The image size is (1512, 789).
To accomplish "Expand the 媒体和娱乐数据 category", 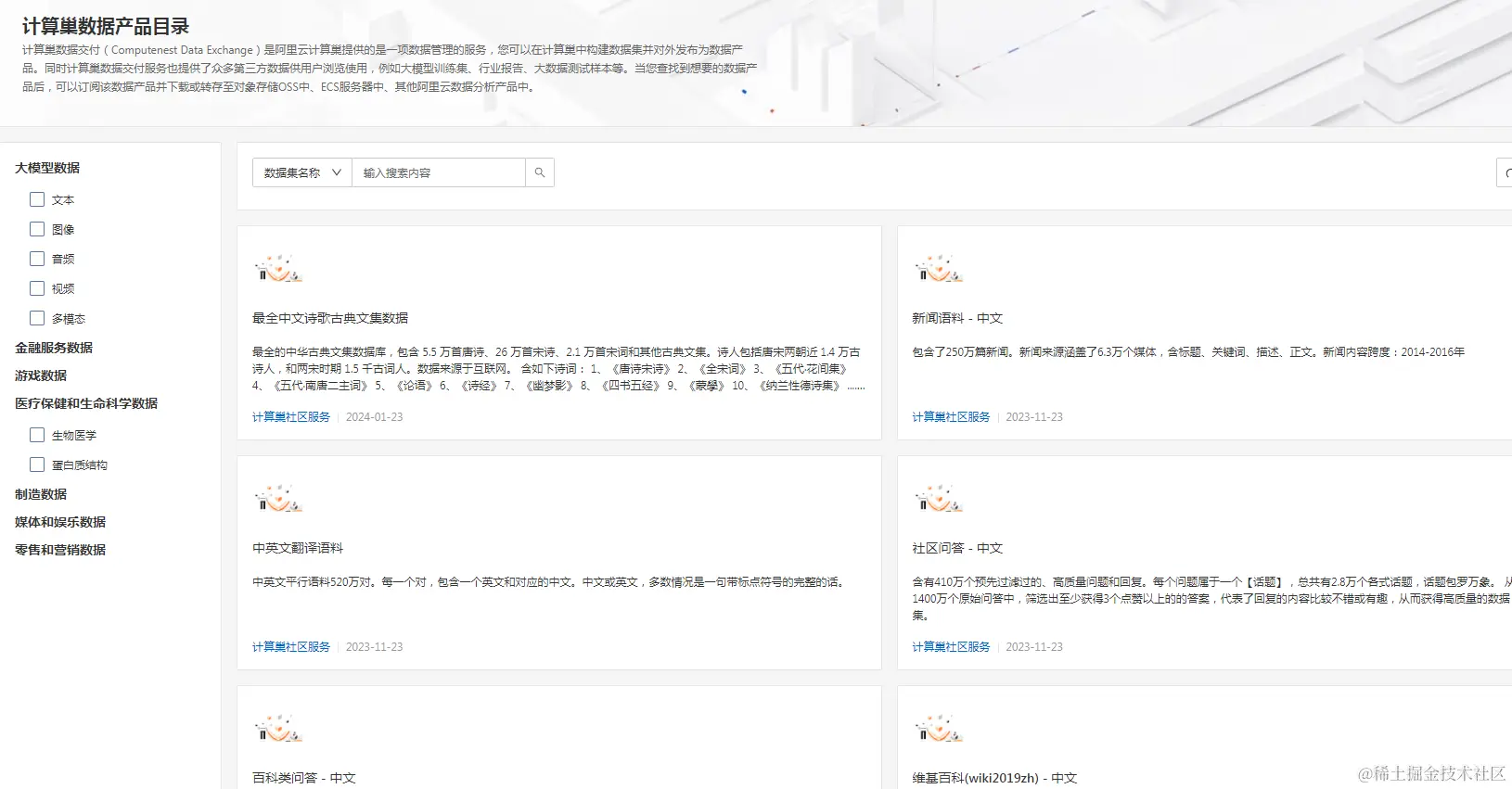I will 60,522.
